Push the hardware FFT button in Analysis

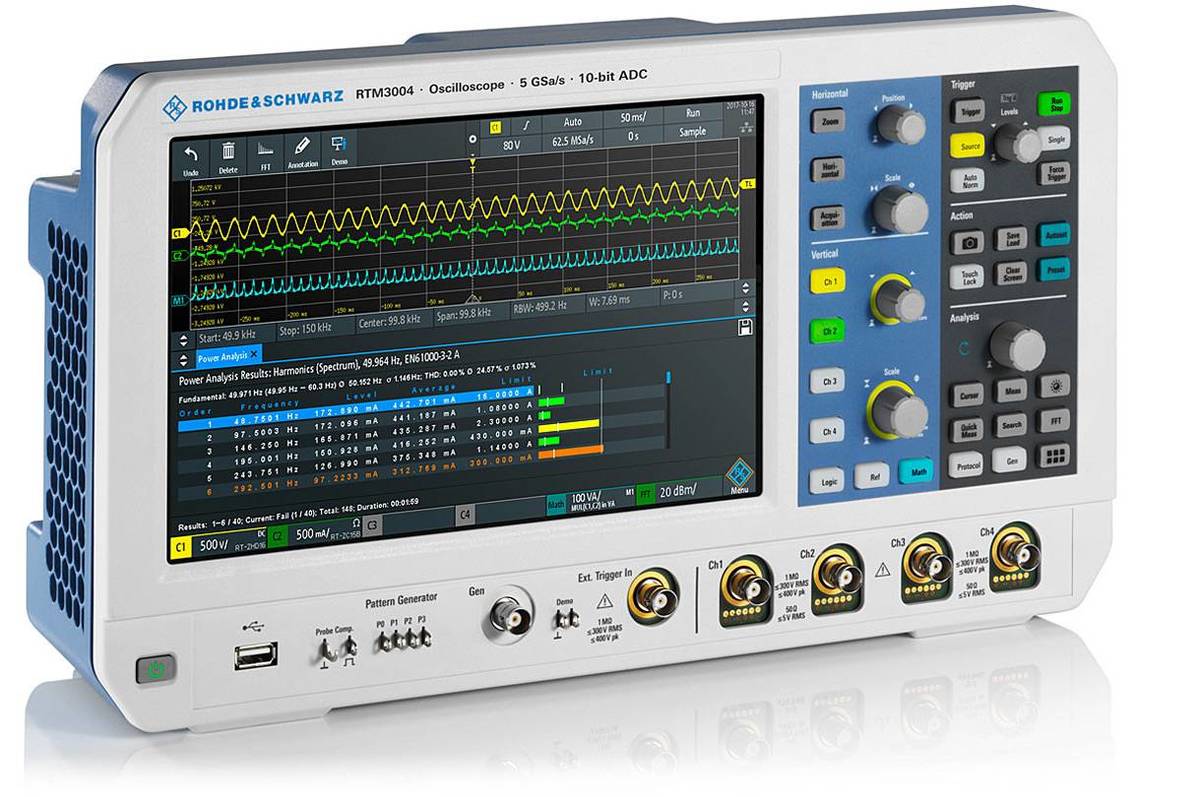click(x=1053, y=420)
